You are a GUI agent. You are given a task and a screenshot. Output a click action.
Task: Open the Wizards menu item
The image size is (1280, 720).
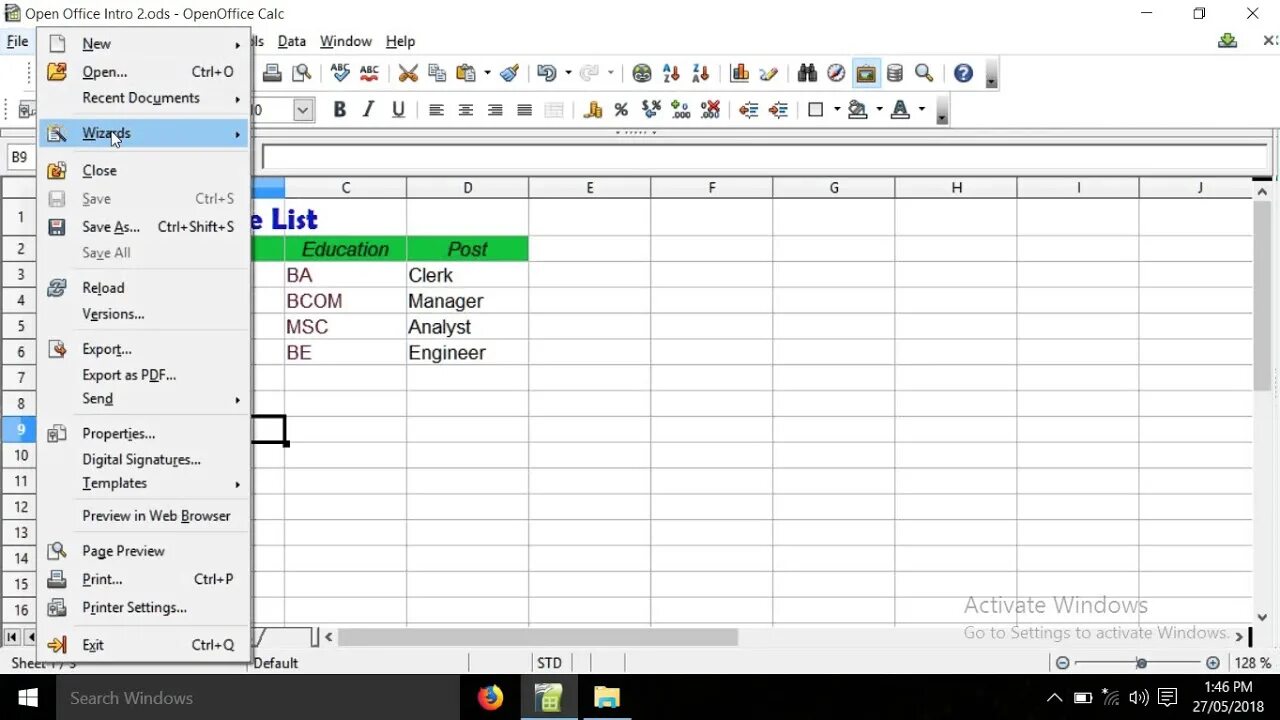click(x=144, y=133)
